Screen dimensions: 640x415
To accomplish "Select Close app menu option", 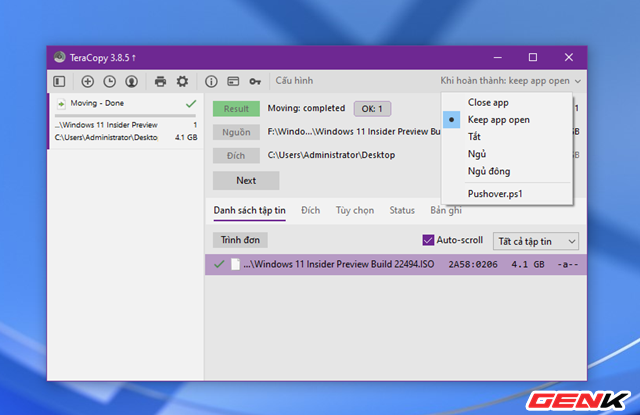I will click(x=507, y=102).
